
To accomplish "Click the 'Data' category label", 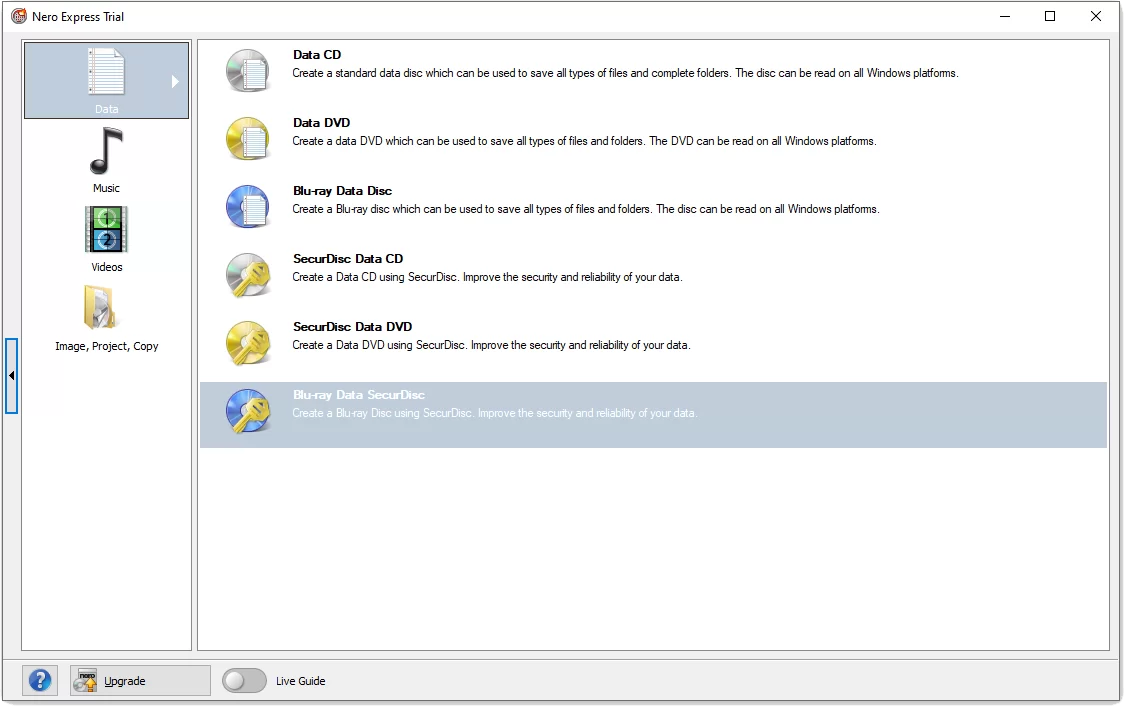I will 106,109.
